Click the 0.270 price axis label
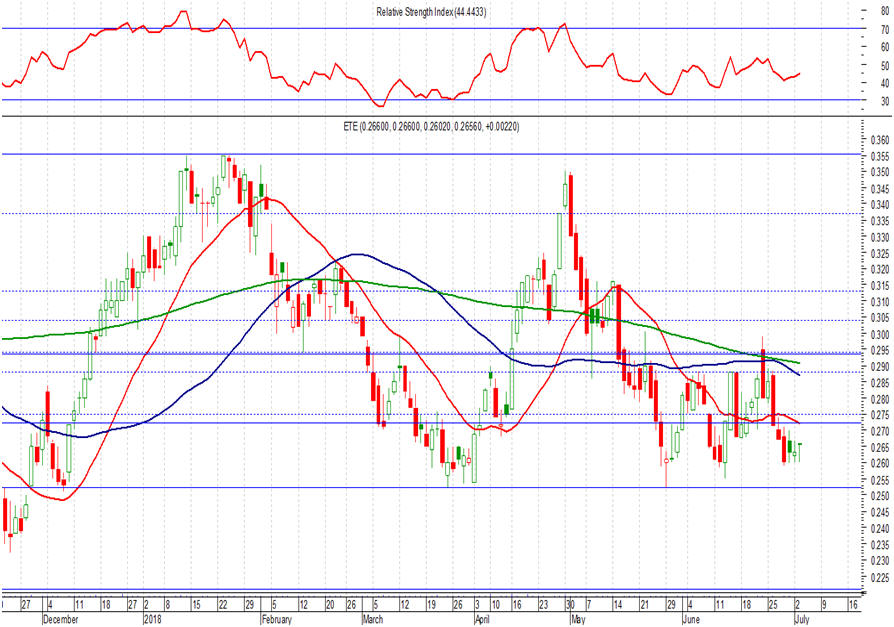 (880, 431)
